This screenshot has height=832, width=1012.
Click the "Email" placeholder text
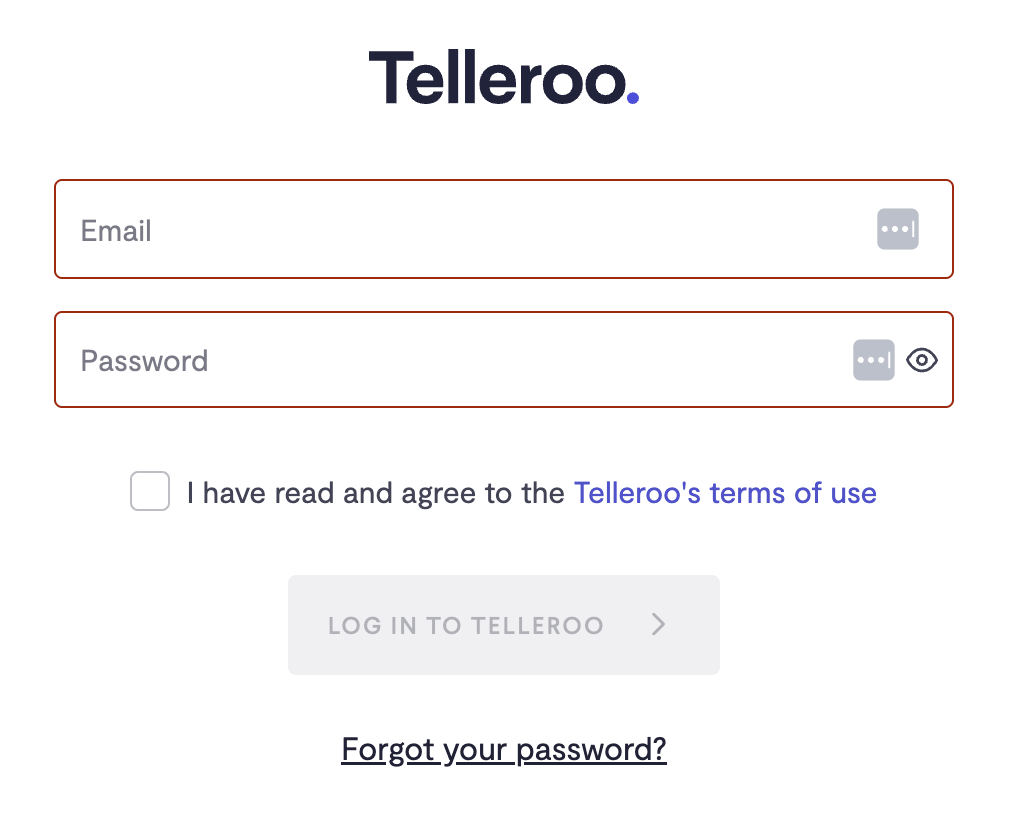click(116, 231)
